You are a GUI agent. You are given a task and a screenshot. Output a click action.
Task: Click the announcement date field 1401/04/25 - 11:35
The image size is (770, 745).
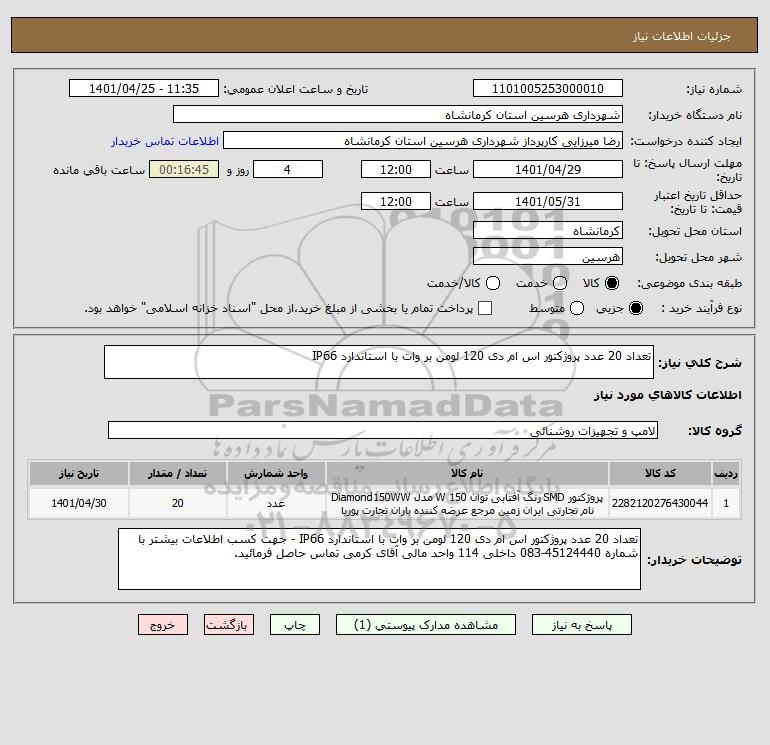click(143, 88)
